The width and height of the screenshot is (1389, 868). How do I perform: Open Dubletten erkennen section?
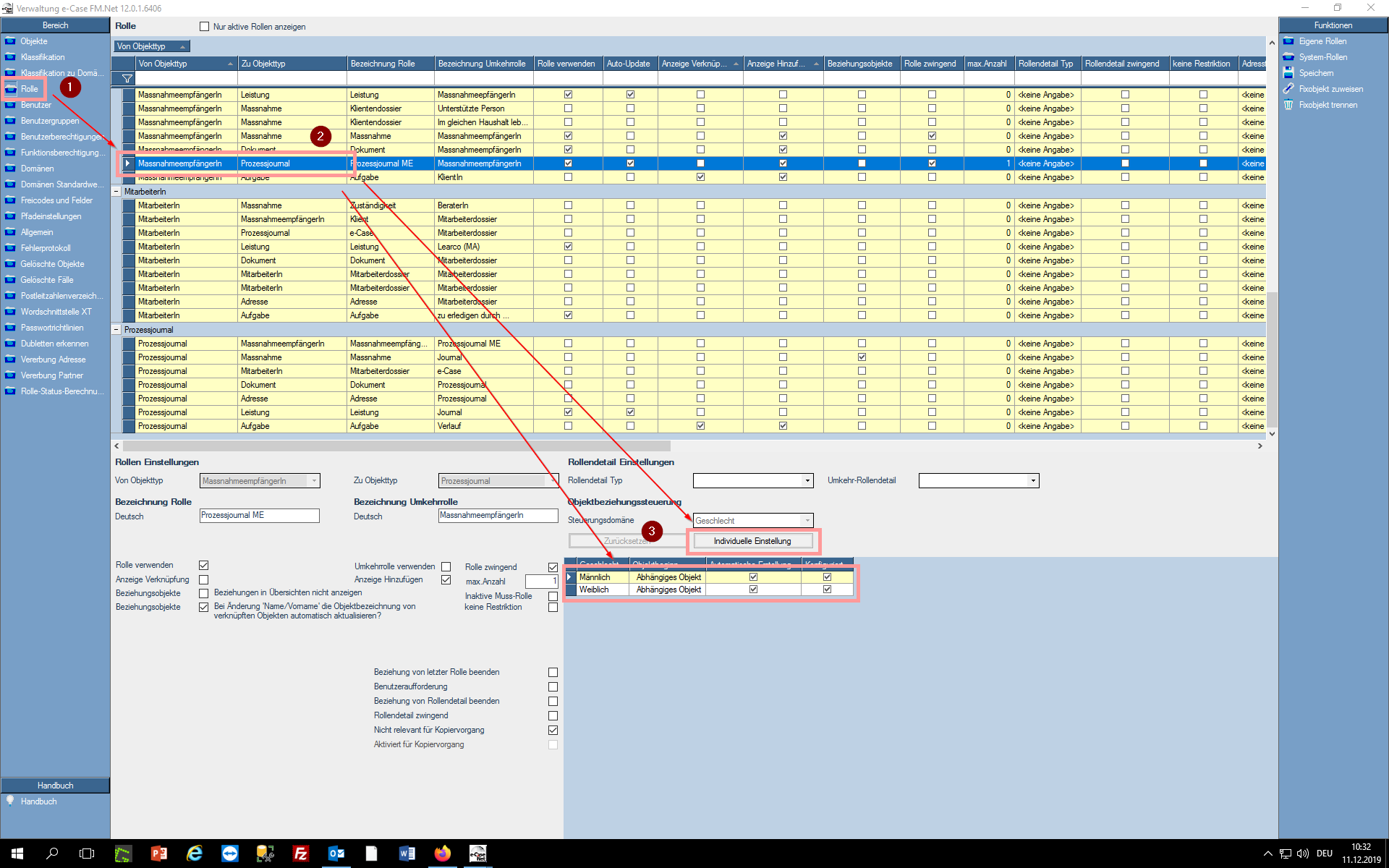pyautogui.click(x=55, y=344)
